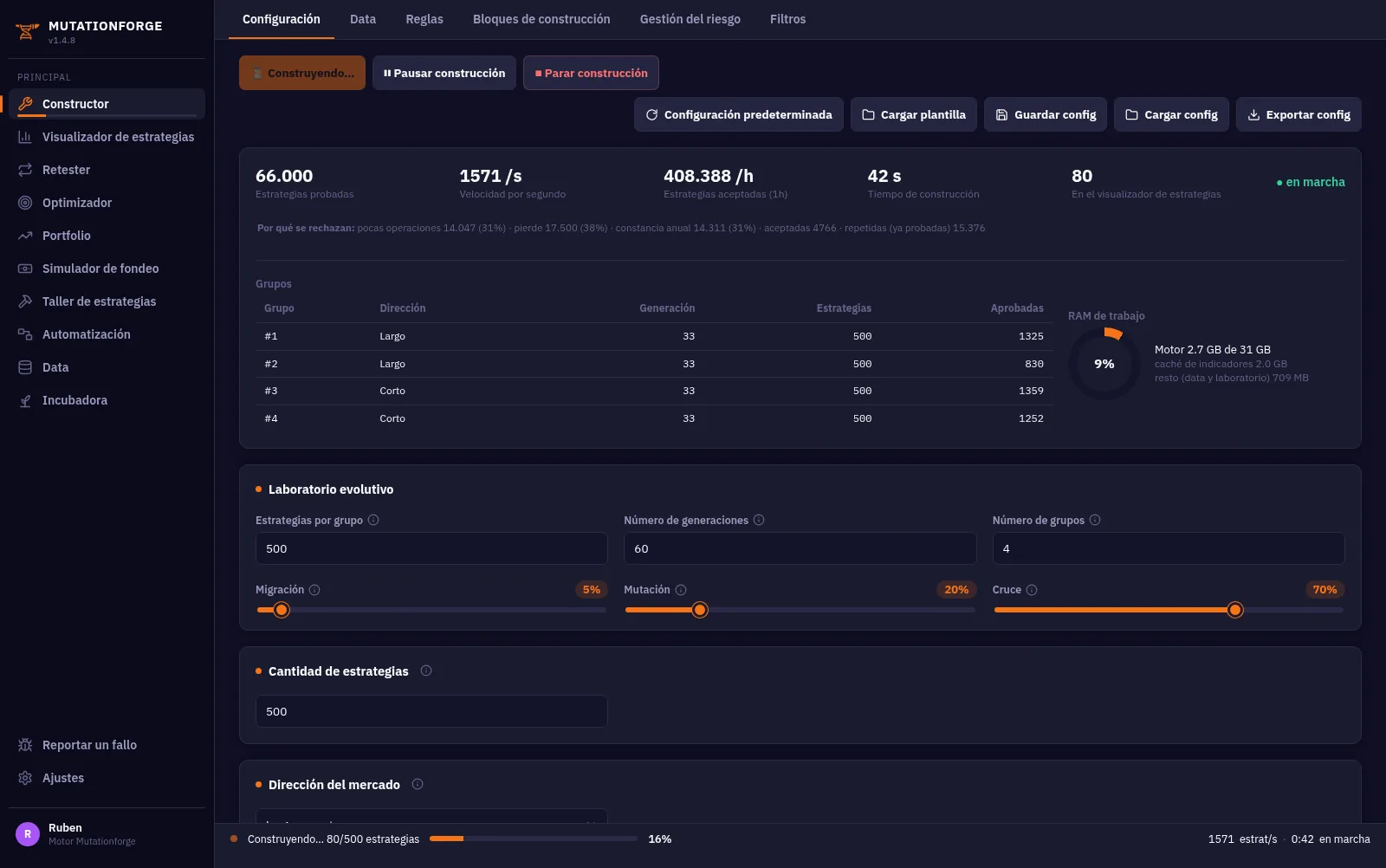Click the info icon next to Mutación

(681, 590)
